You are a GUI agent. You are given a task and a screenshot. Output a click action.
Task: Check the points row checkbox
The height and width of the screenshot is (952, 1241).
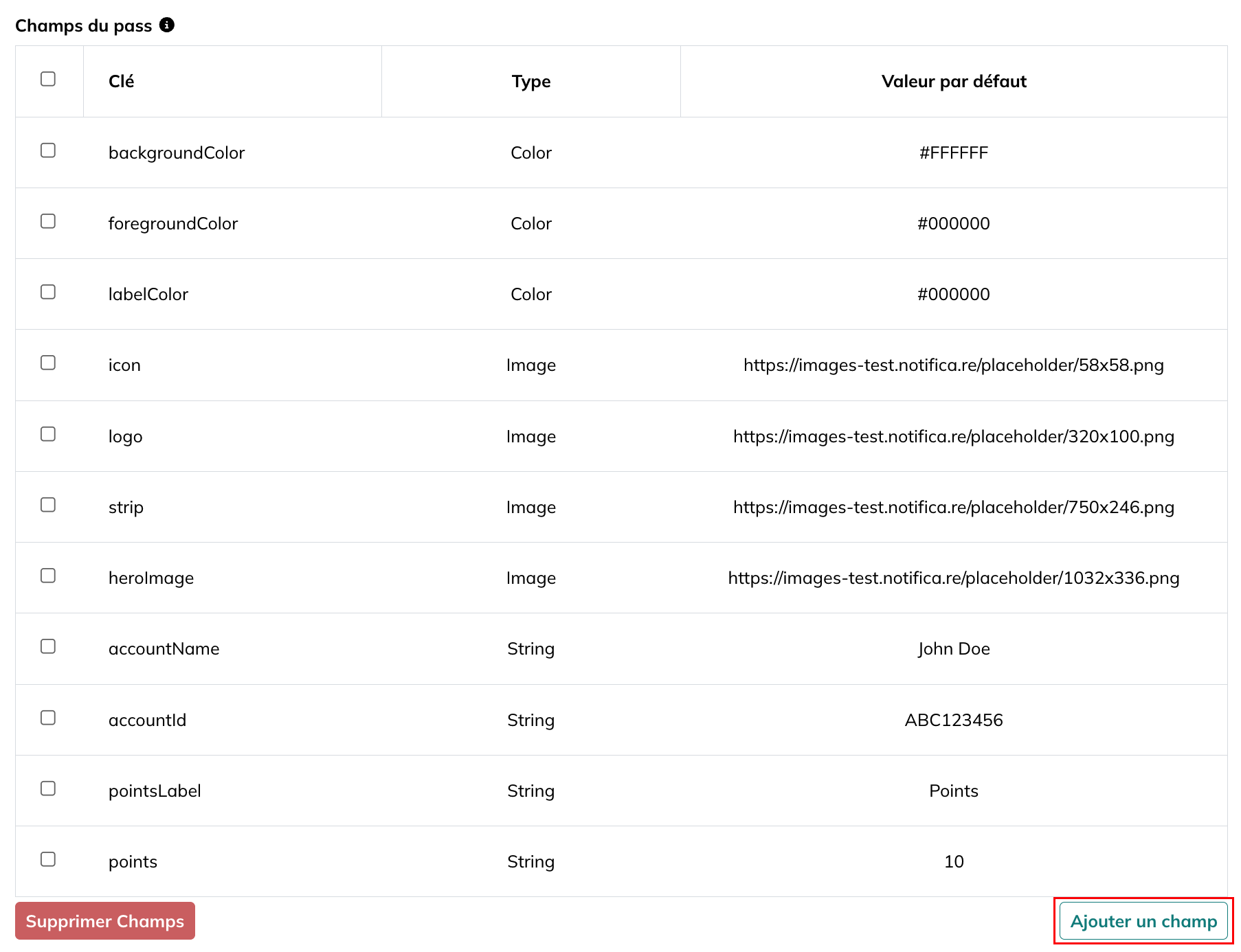point(48,859)
